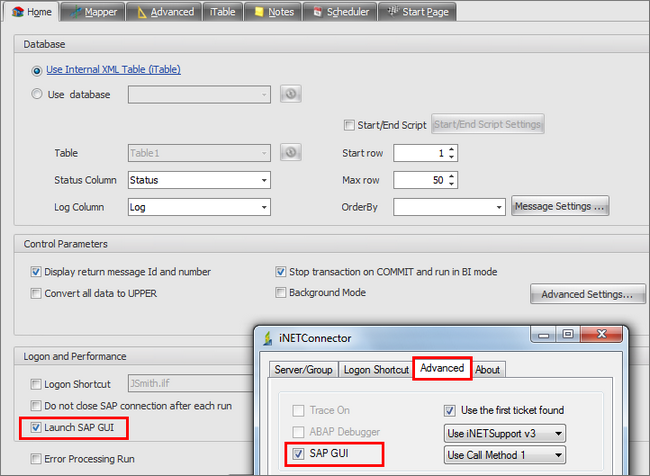Click the Use Internal XML Table (iTable) link

(114, 69)
